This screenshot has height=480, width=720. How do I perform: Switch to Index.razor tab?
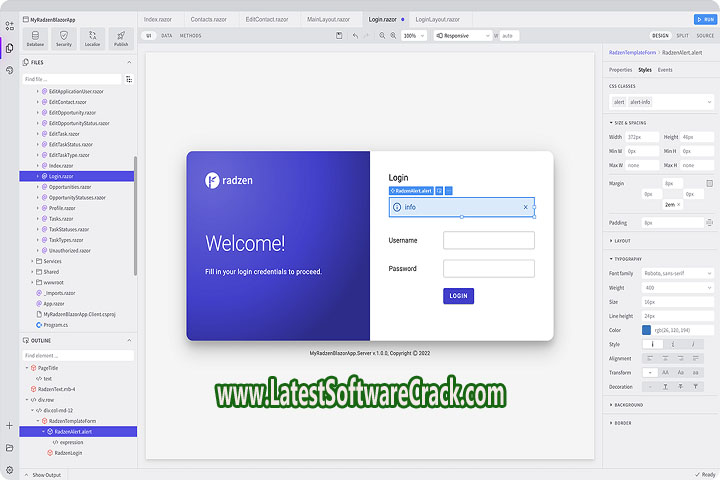158,19
